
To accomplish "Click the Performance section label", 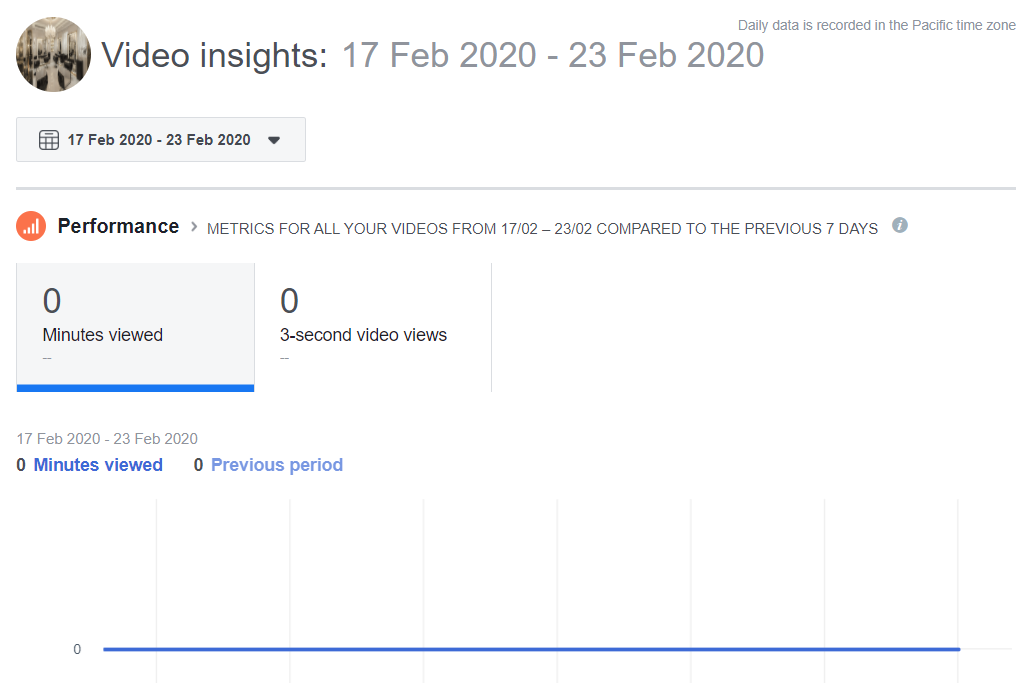I will [118, 226].
